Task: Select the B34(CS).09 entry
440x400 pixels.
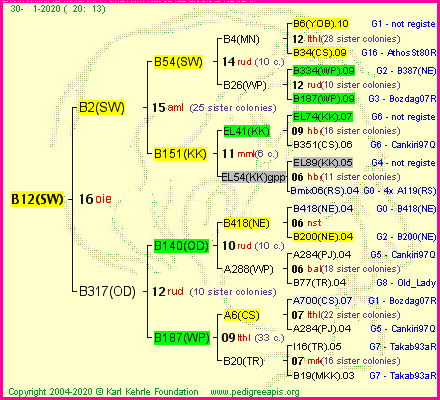Action: pyautogui.click(x=320, y=53)
